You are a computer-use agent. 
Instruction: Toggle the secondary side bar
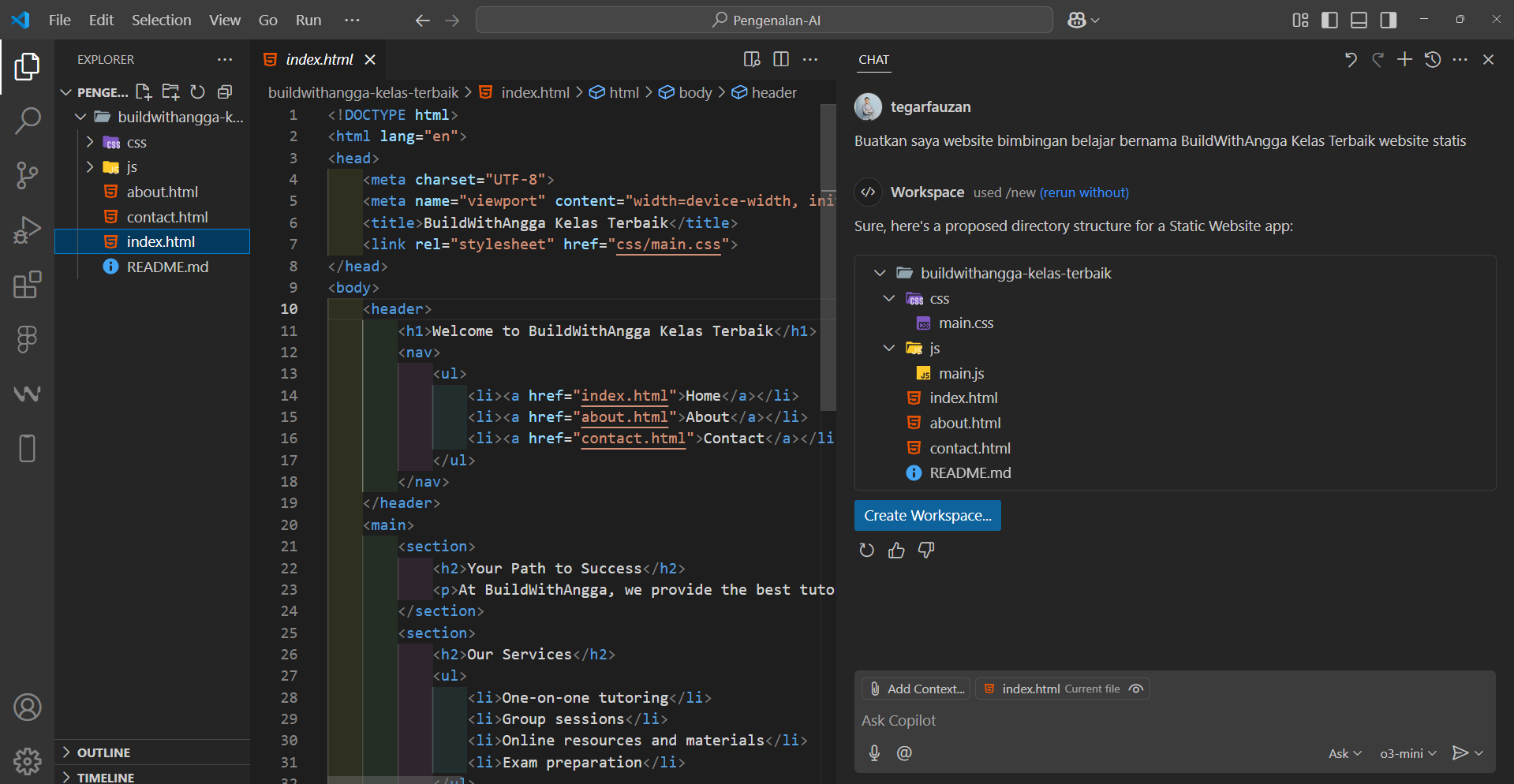click(1389, 20)
